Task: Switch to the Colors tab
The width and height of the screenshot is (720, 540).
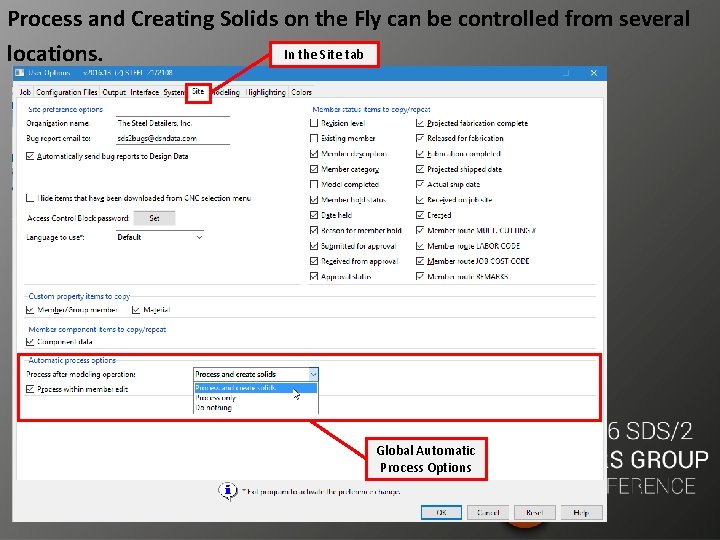Action: 301,92
